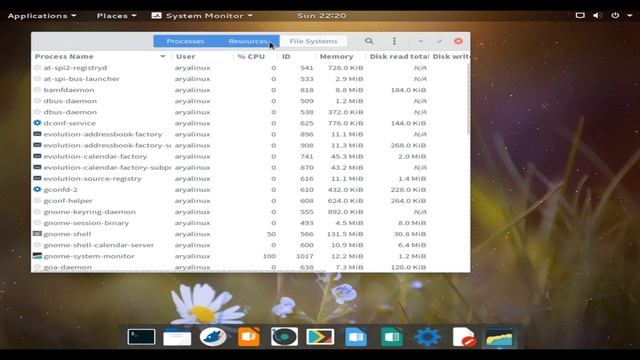Sort by the % CPU column header
This screenshot has width=640, height=360.
256,56
